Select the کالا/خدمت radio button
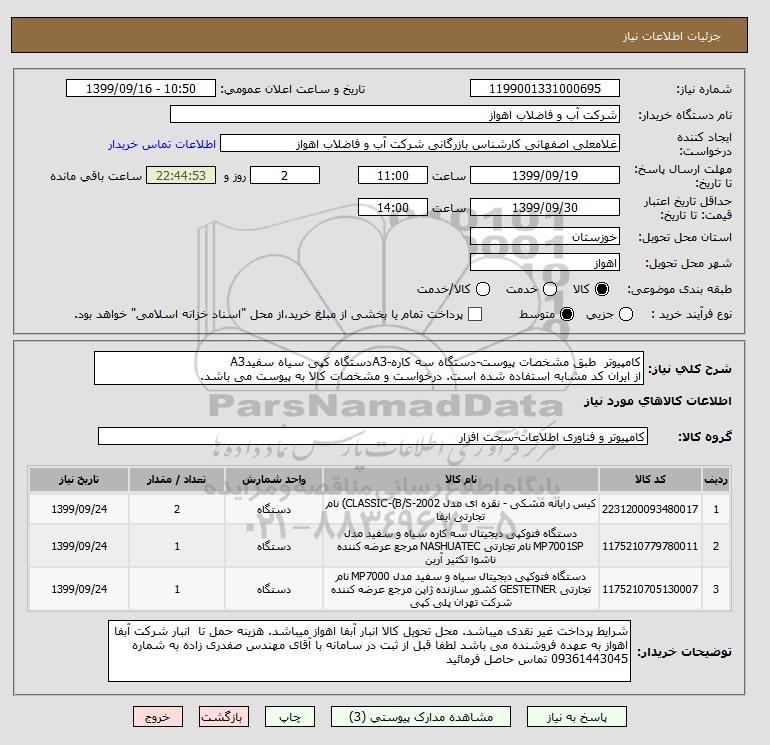The image size is (770, 745). tap(483, 289)
